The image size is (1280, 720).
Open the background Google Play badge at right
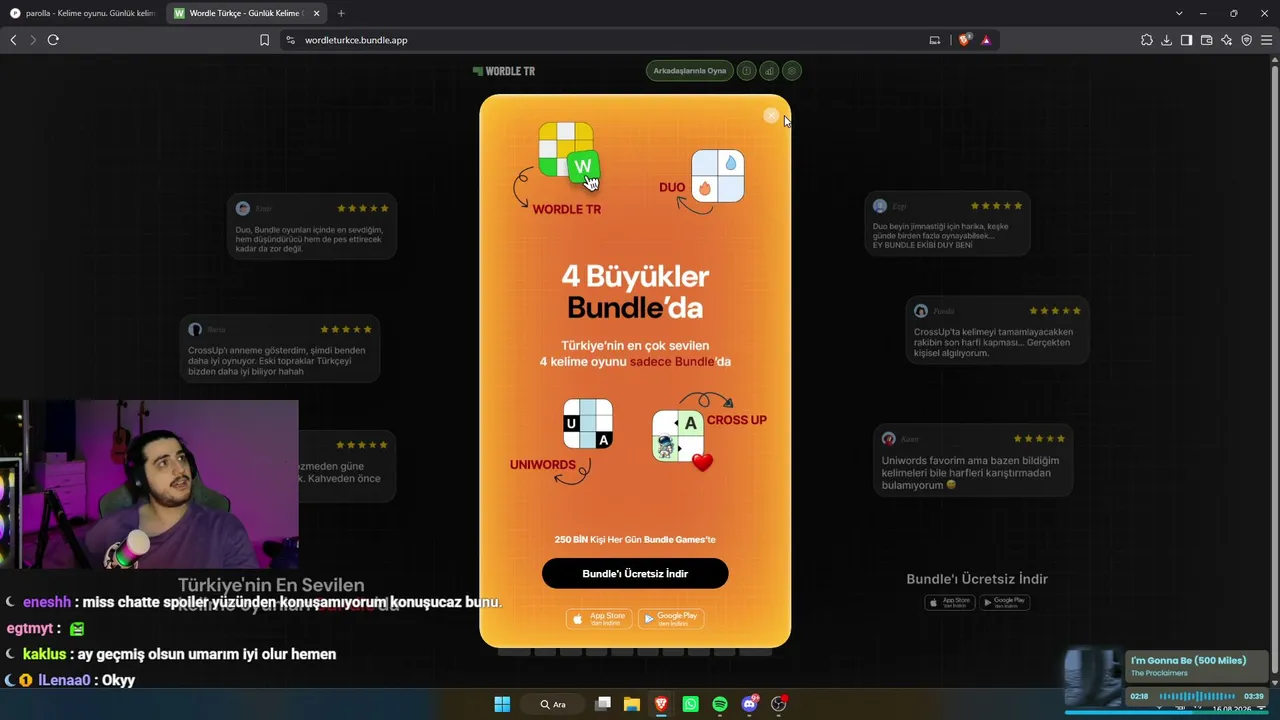coord(1004,602)
